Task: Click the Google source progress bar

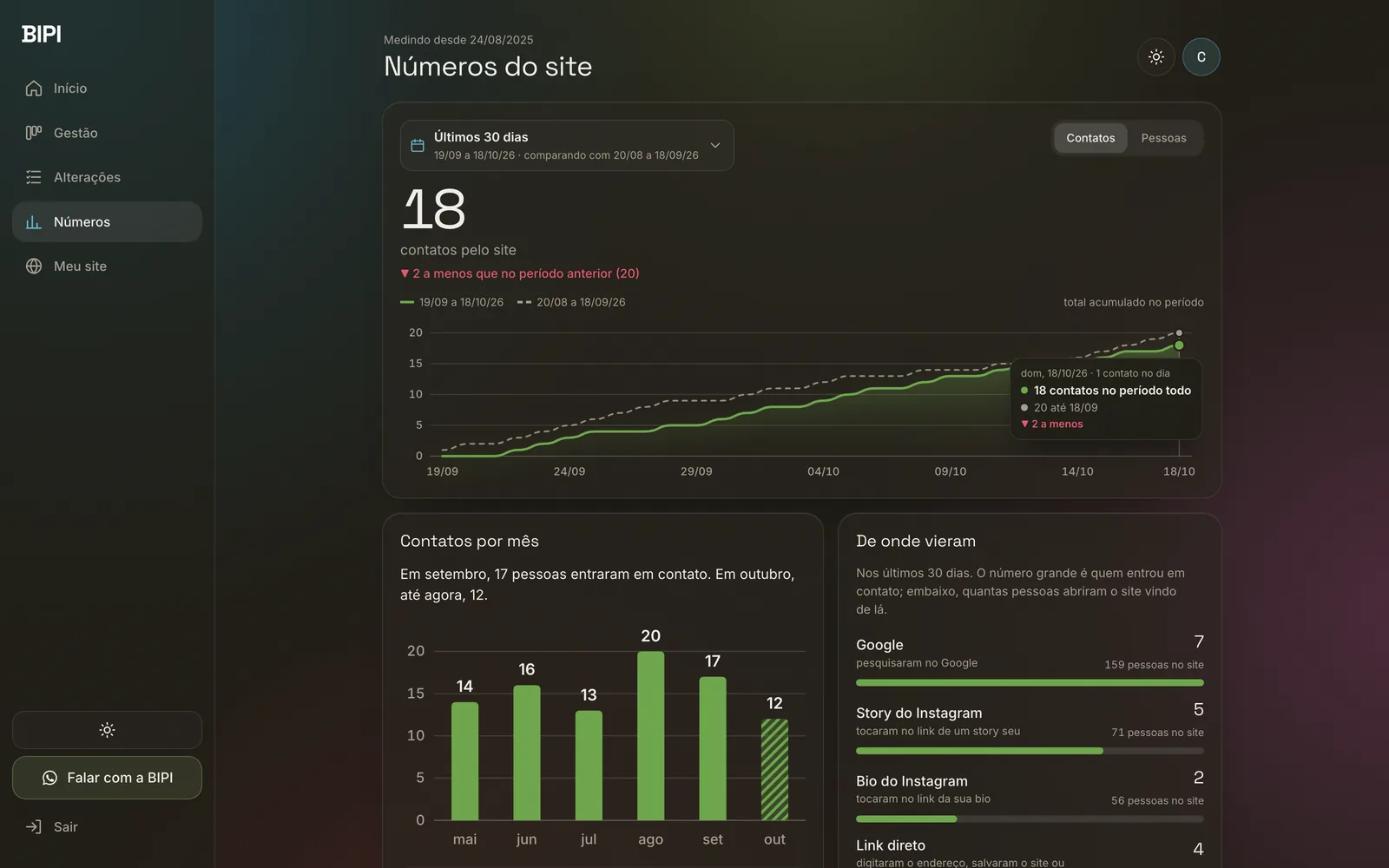Action: point(1030,683)
